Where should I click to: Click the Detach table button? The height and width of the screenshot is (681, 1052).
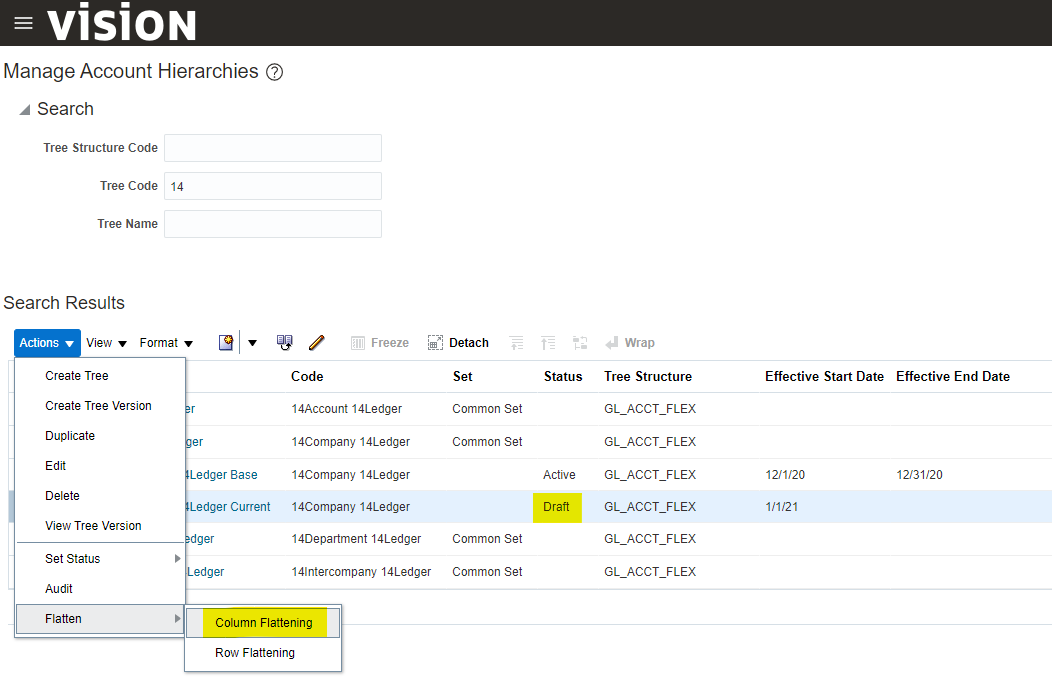(x=458, y=343)
